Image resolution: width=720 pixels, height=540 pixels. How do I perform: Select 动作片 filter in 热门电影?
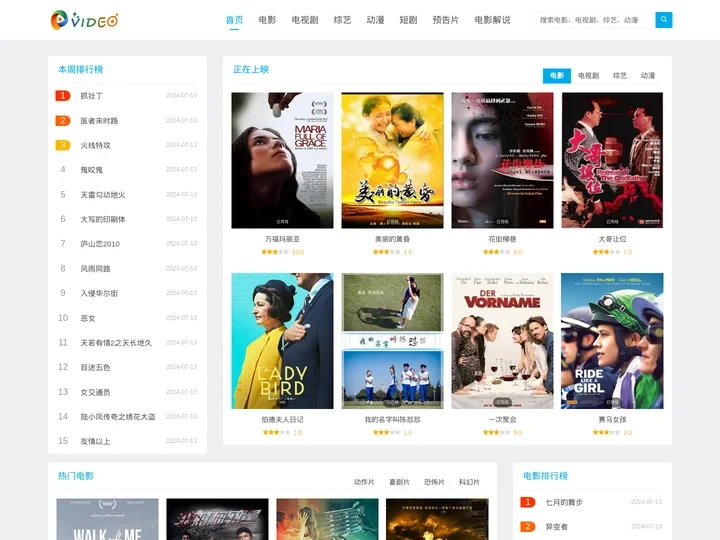tap(364, 482)
